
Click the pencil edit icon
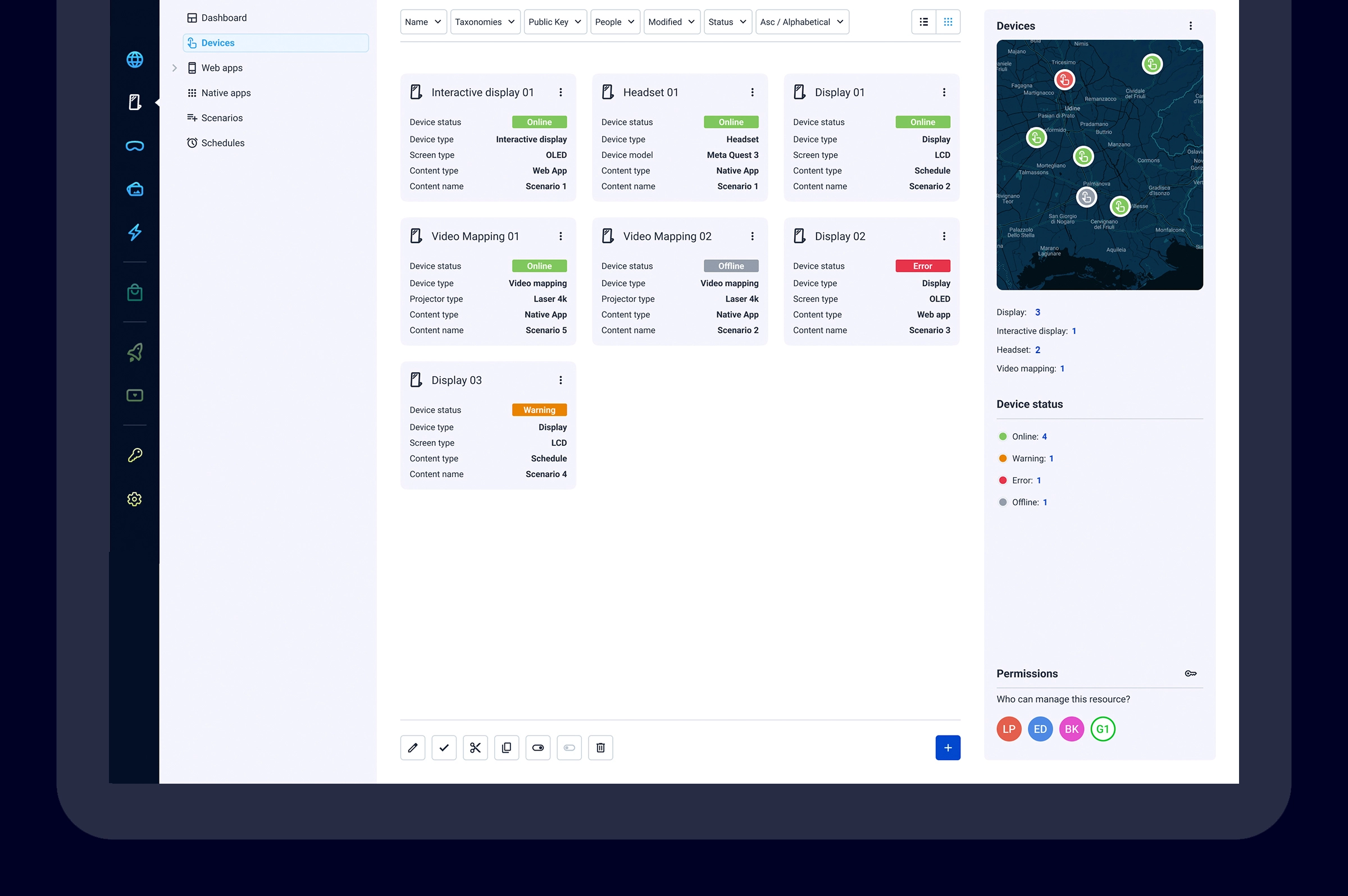[413, 747]
